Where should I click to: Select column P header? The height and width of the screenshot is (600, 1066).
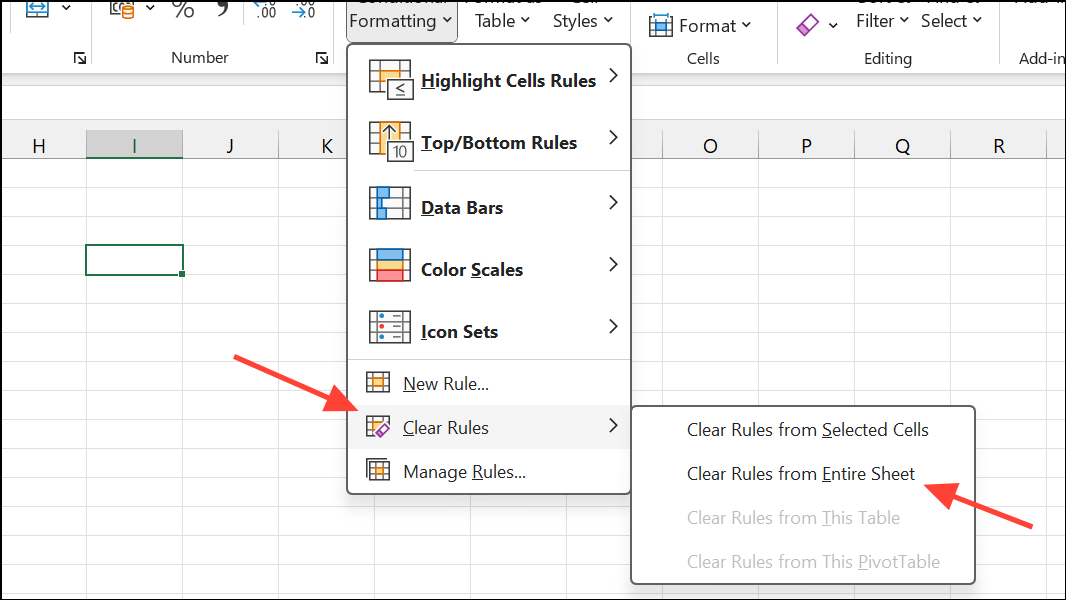(x=806, y=146)
